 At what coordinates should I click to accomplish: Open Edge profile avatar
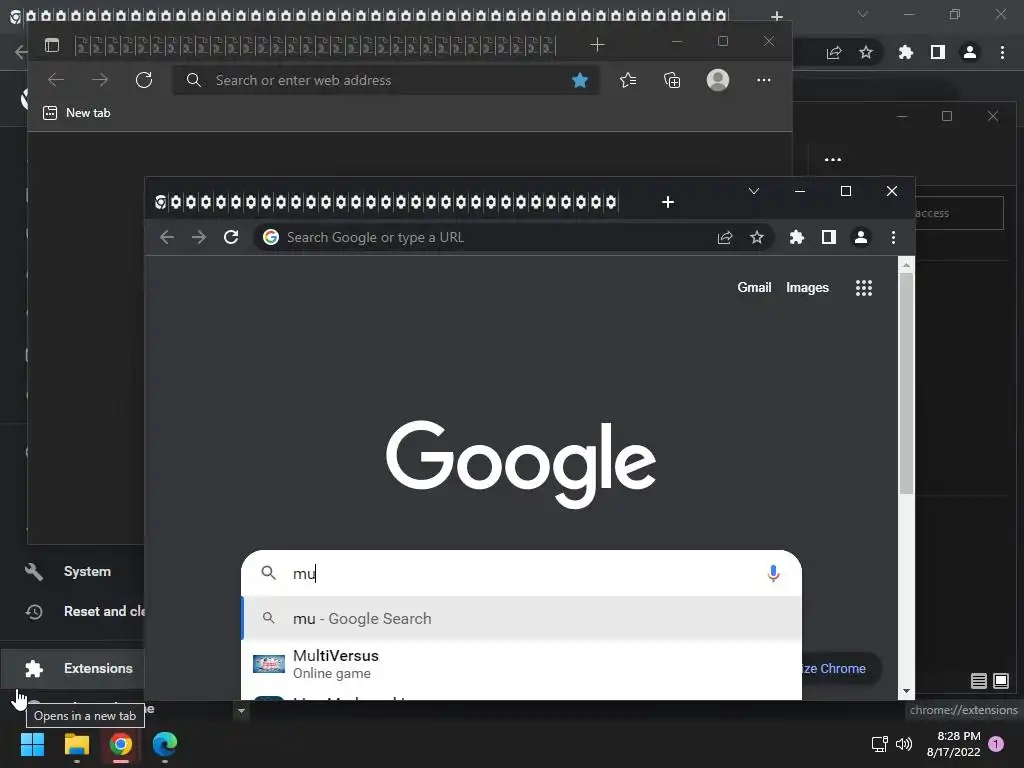click(x=718, y=80)
